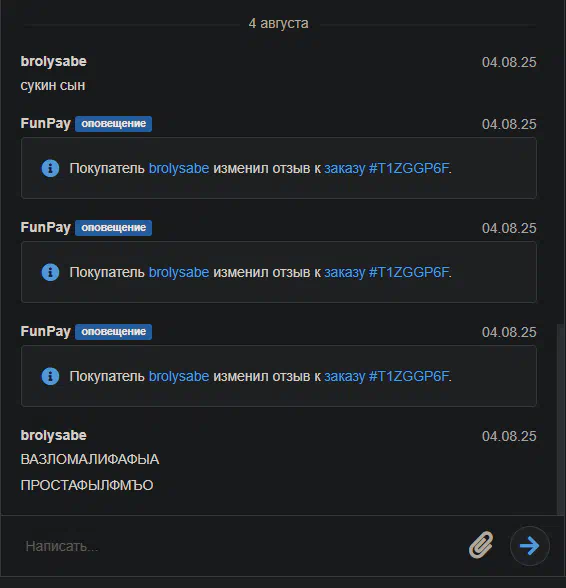The image size is (566, 588).
Task: Open order #T1ZGGP6F link in last notification
Action: tap(386, 376)
